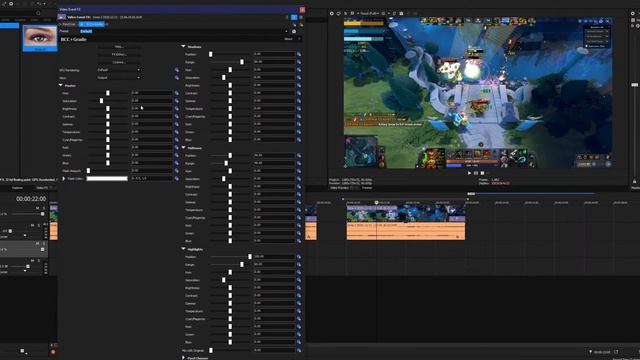The image size is (640, 360).
Task: Click the Master Saturation slider handle
Action: coord(101,101)
